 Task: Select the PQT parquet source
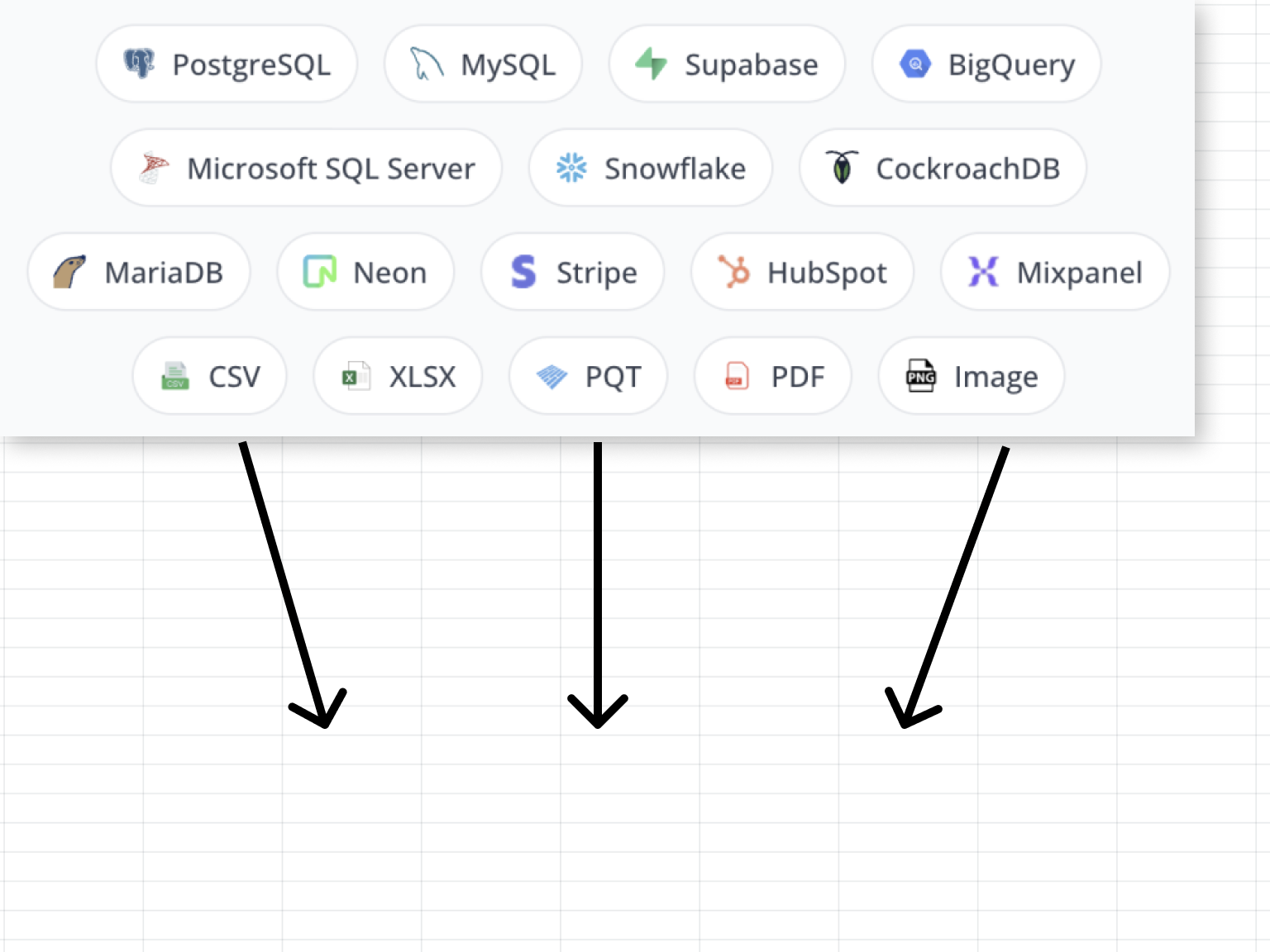pyautogui.click(x=588, y=376)
